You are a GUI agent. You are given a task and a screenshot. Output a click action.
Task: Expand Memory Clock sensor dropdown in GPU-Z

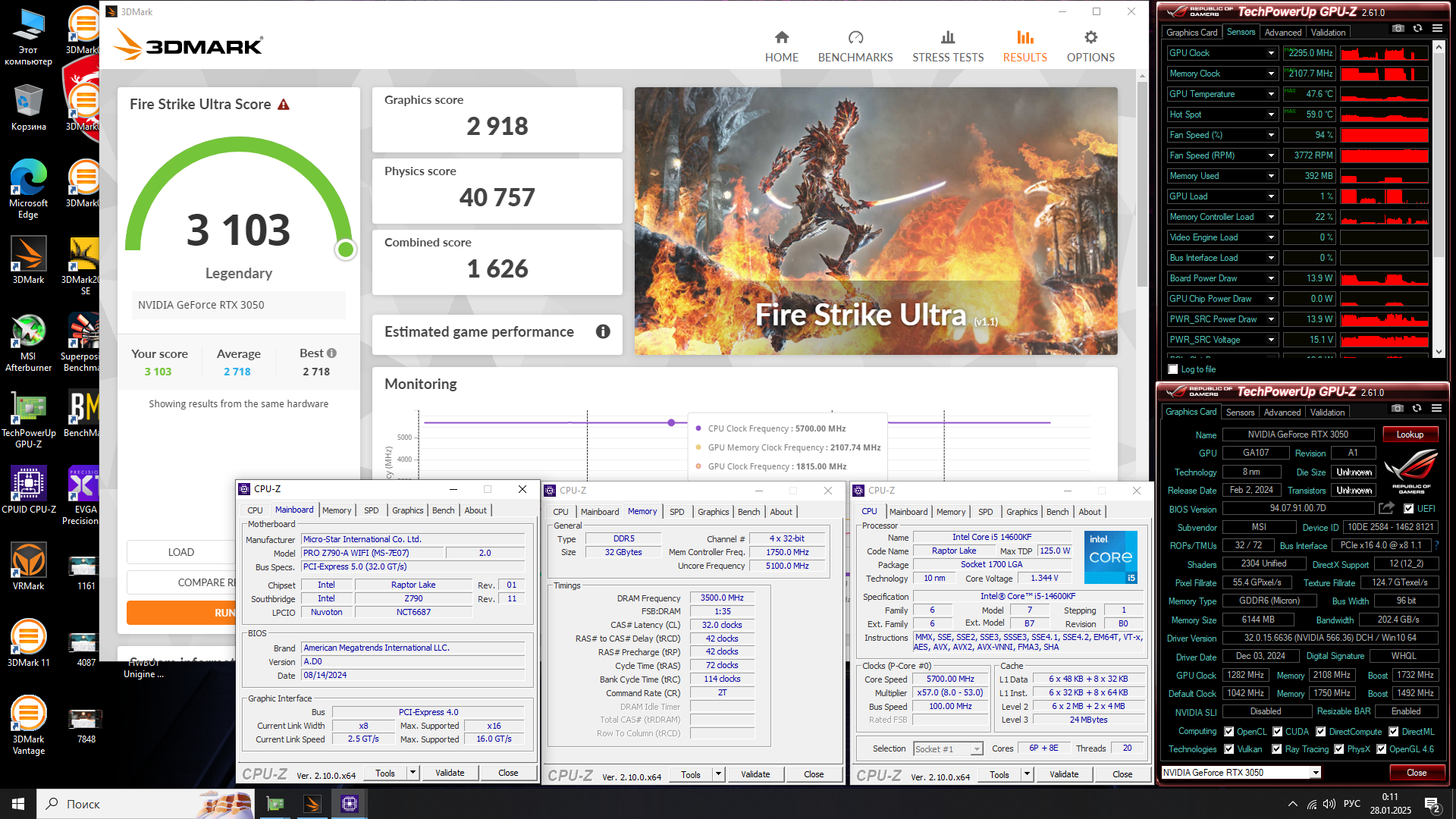pyautogui.click(x=1271, y=74)
